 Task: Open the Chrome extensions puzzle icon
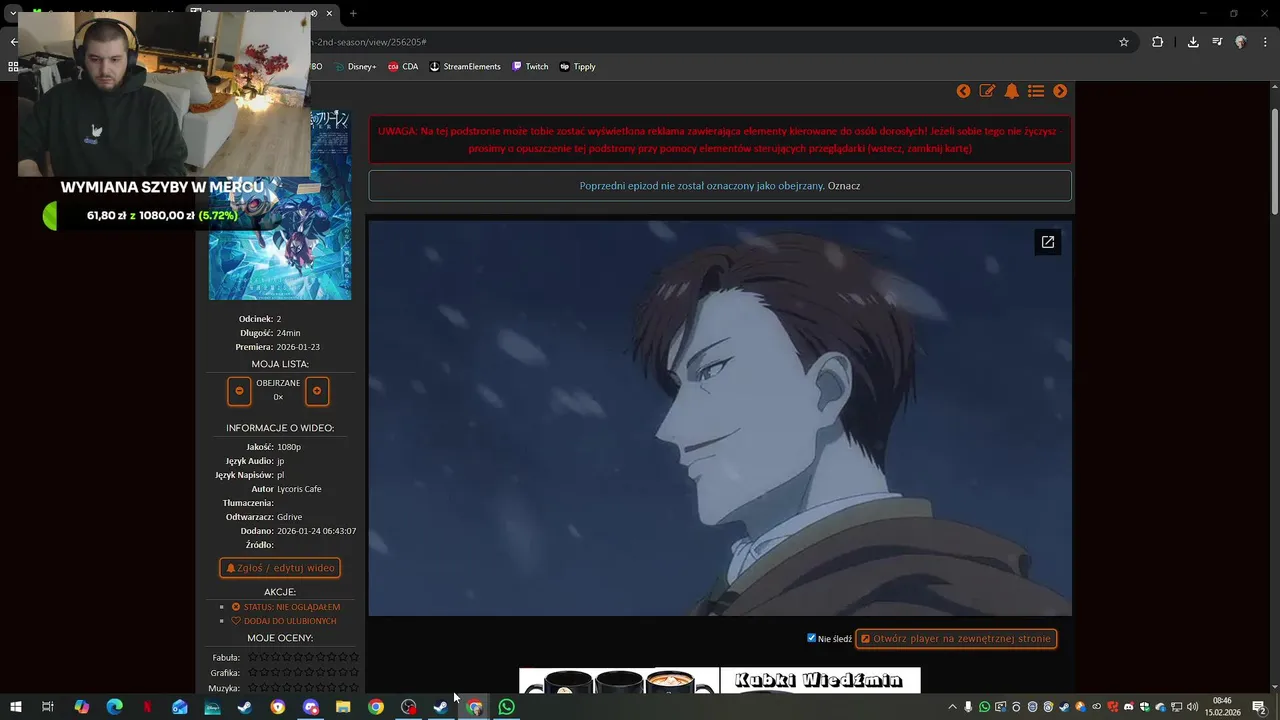pos(1158,42)
